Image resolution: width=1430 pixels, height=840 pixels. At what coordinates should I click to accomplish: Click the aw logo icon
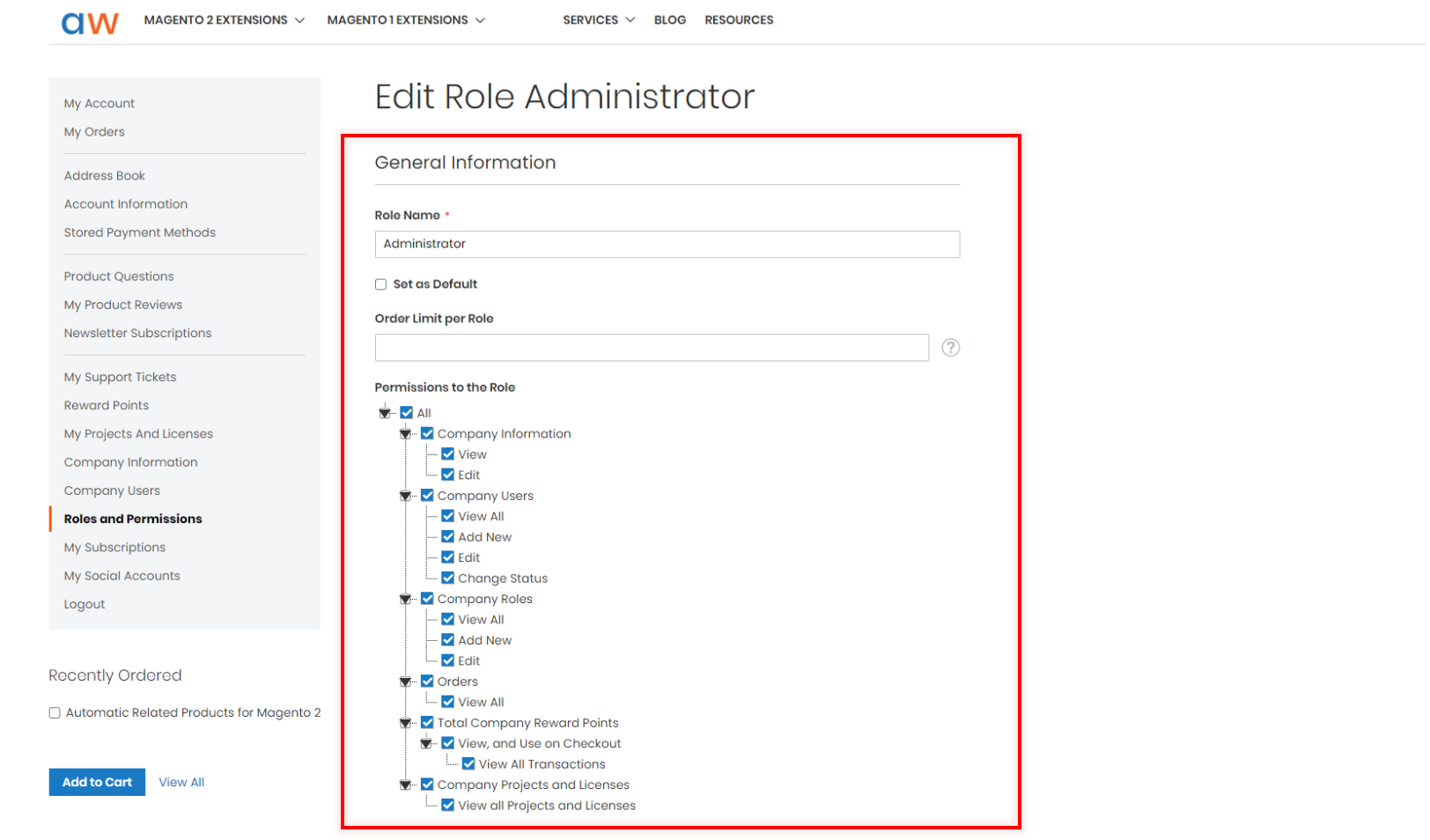(90, 22)
